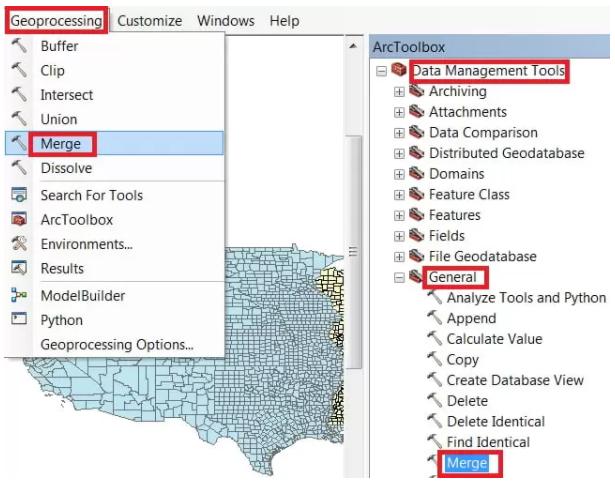The image size is (615, 486).
Task: Select the Merge tool in ArcToolbox
Action: [x=467, y=463]
